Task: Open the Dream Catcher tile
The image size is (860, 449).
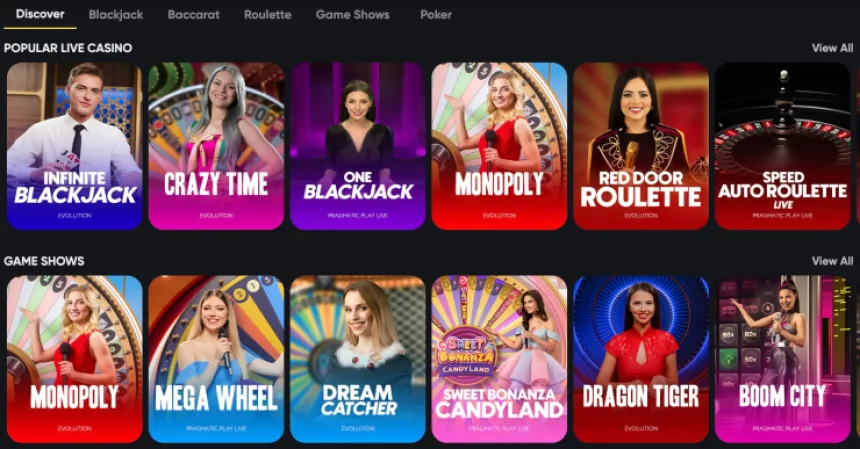Action: click(358, 359)
